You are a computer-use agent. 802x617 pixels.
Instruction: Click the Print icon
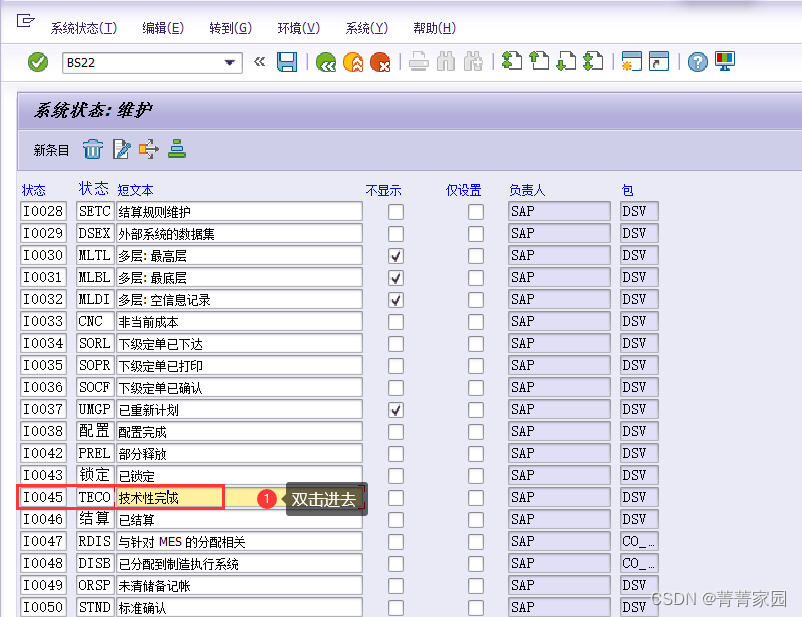pyautogui.click(x=417, y=61)
